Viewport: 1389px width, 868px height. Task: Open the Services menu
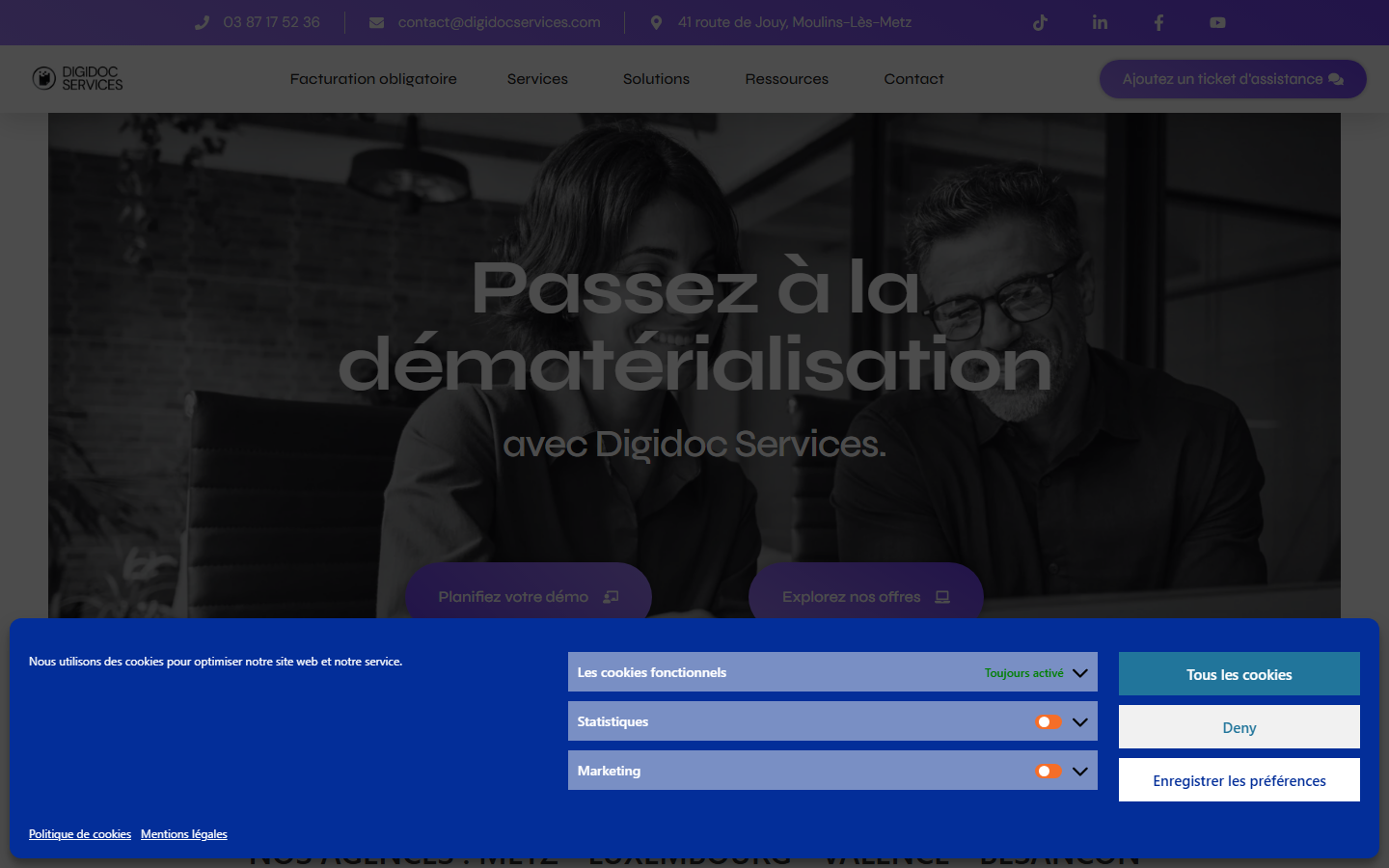(537, 79)
